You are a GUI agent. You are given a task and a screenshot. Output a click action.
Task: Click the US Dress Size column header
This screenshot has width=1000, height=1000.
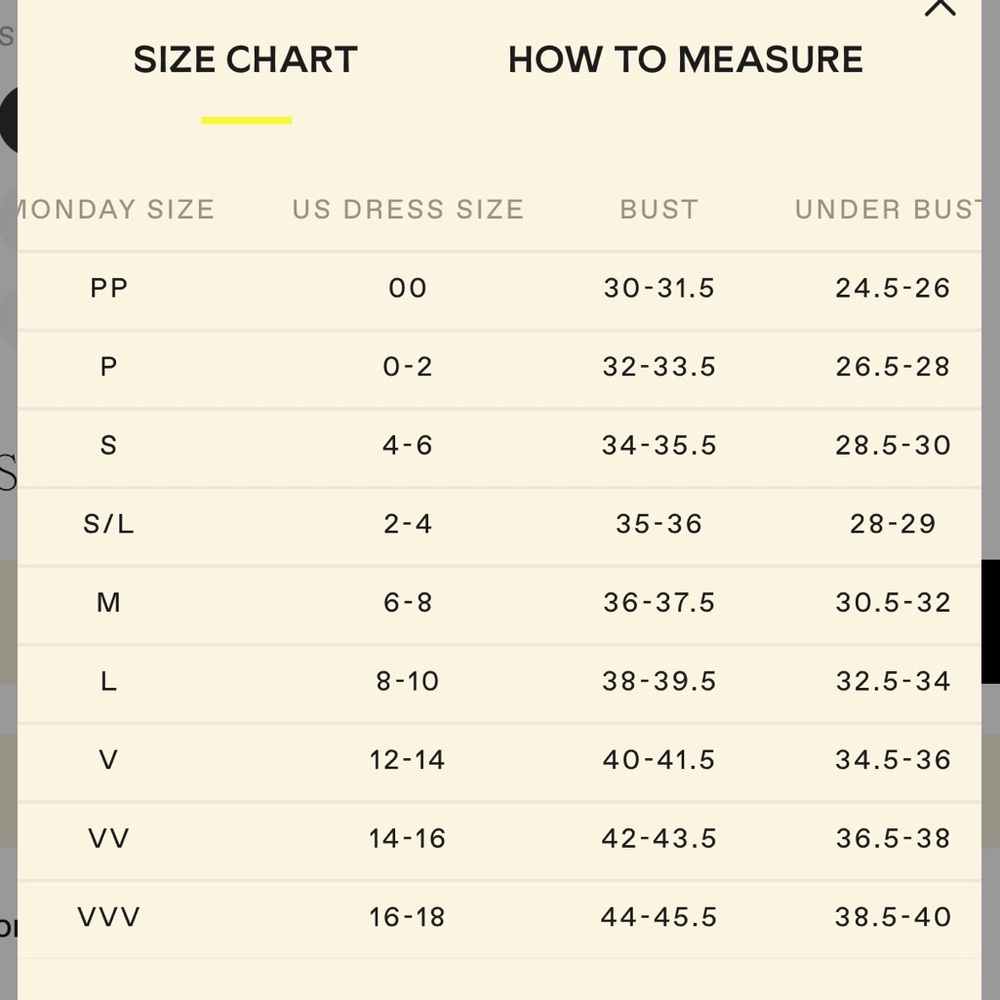click(x=408, y=209)
